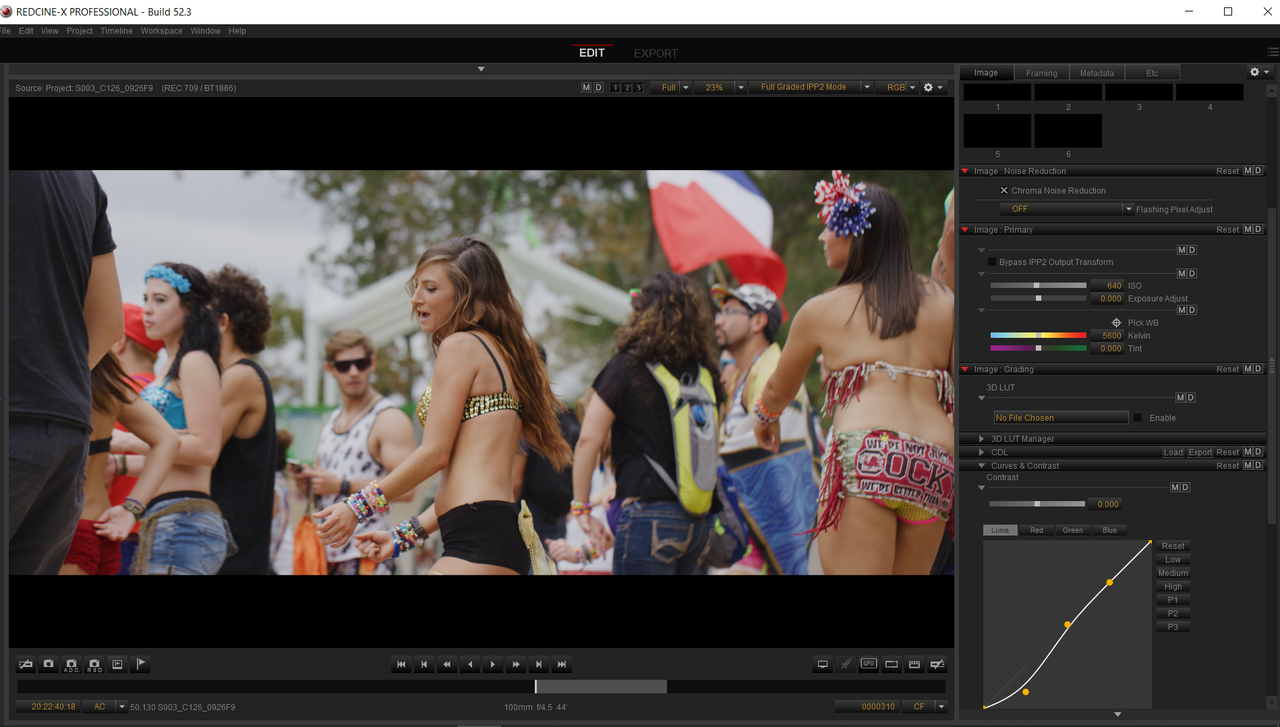Viewport: 1280px width, 727px height.
Task: Enable Bypass IPP2 Output Transform
Action: (x=991, y=262)
